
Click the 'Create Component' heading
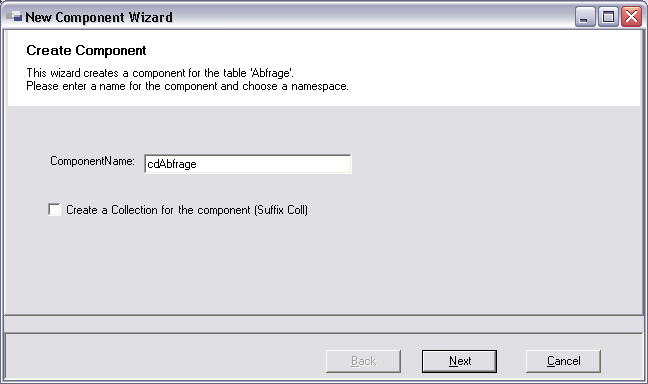86,50
